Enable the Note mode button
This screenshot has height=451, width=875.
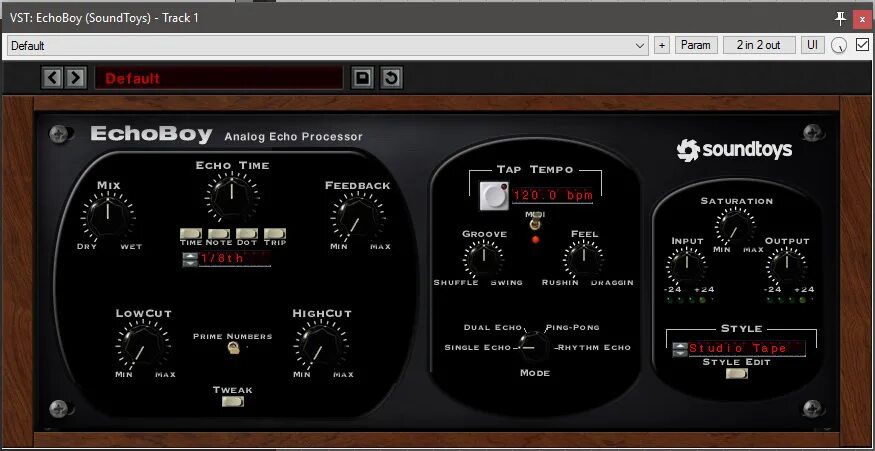pyautogui.click(x=219, y=233)
